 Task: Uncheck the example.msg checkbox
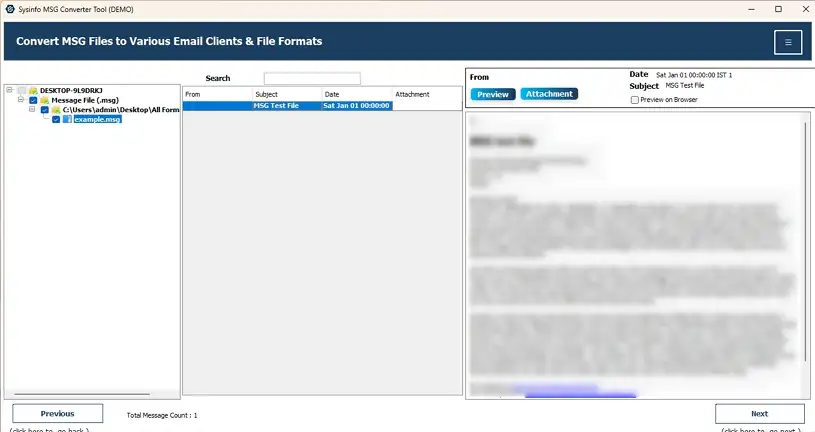point(56,119)
